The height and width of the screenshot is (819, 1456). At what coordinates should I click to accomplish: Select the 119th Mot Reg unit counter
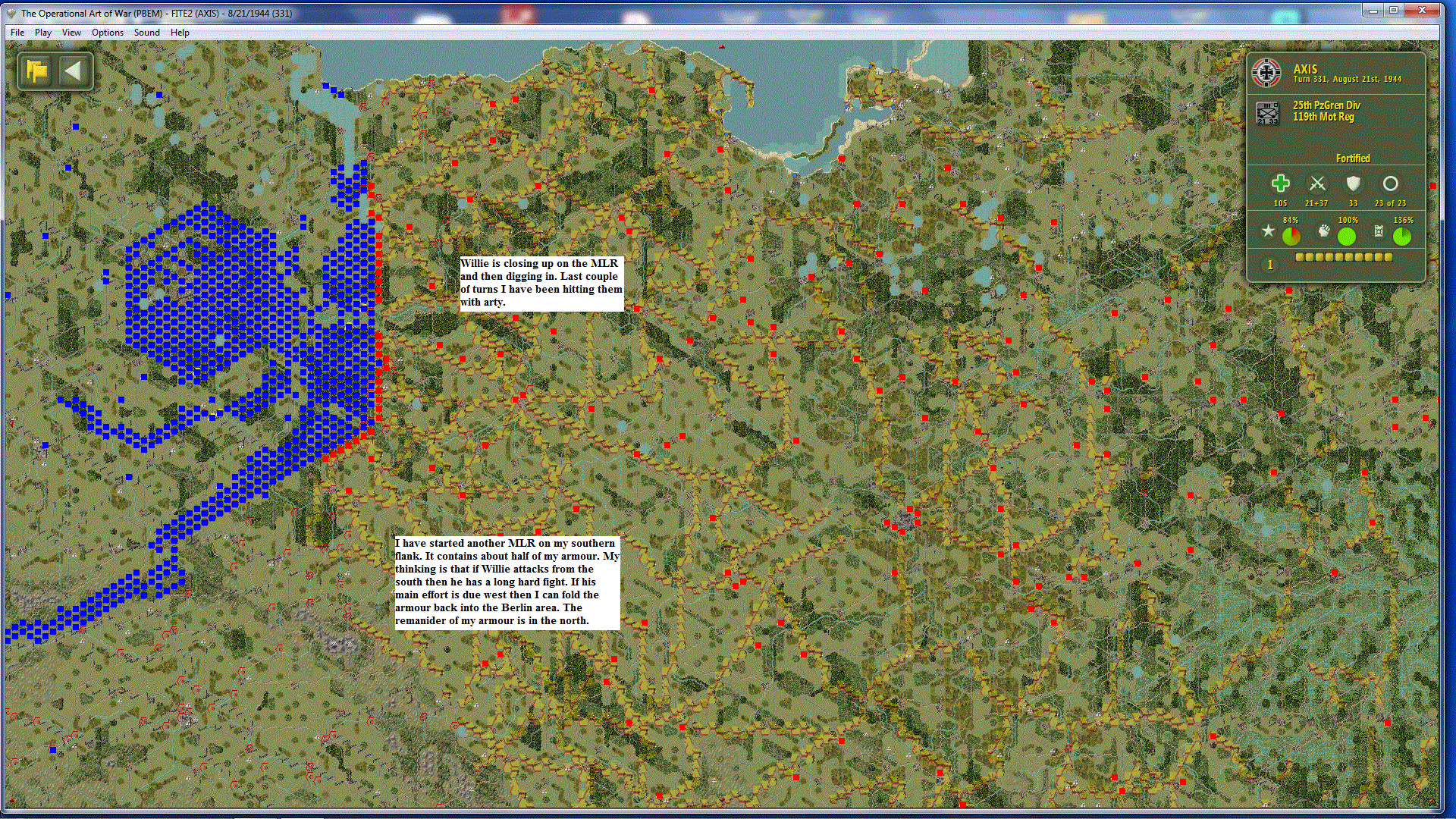[x=1267, y=113]
